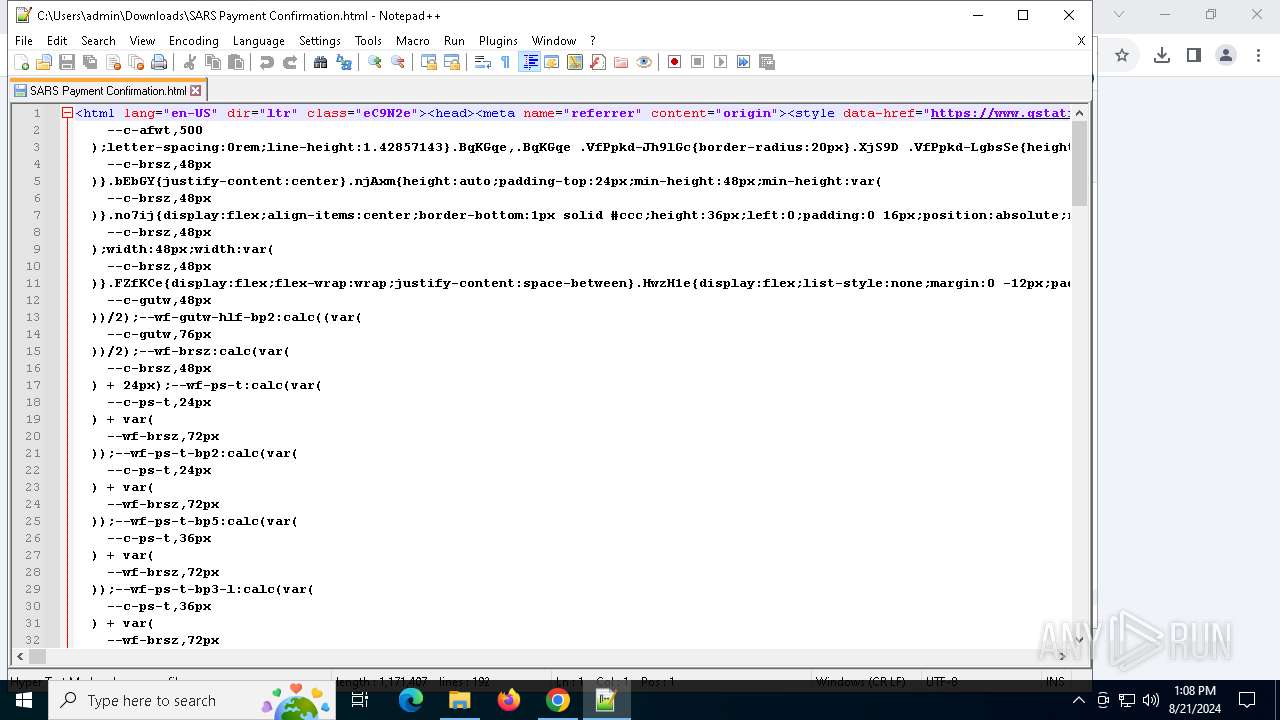Stop macro recording square icon
Viewport: 1280px width, 720px height.
click(698, 62)
